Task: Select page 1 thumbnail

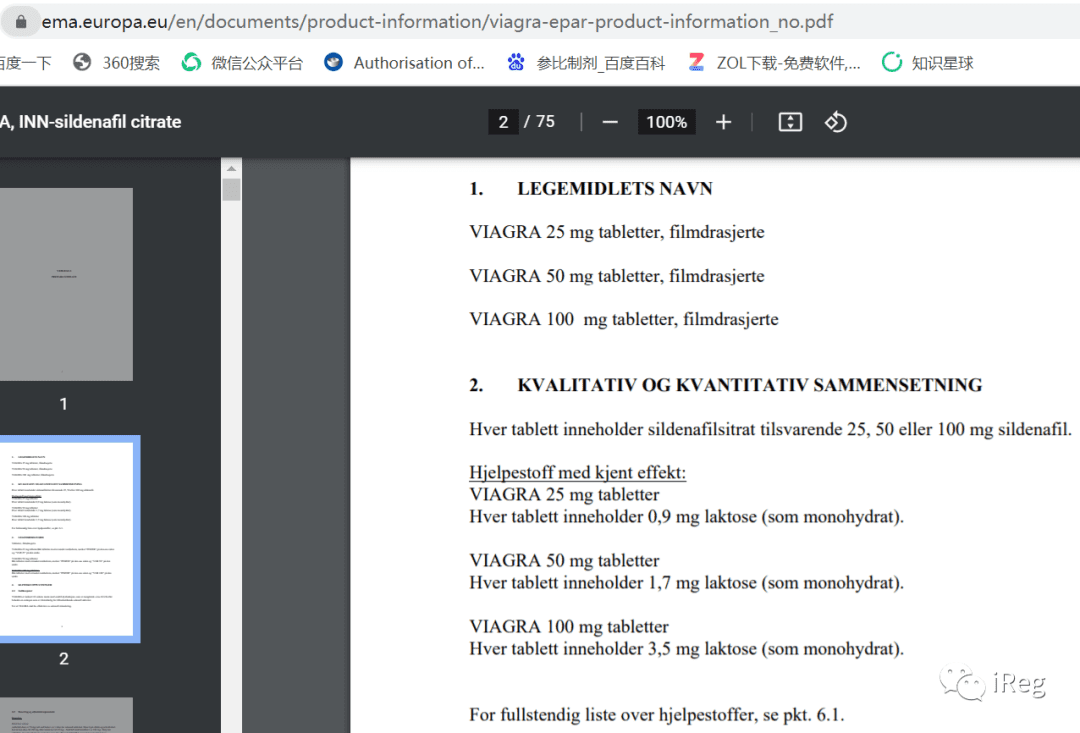Action: (66, 285)
